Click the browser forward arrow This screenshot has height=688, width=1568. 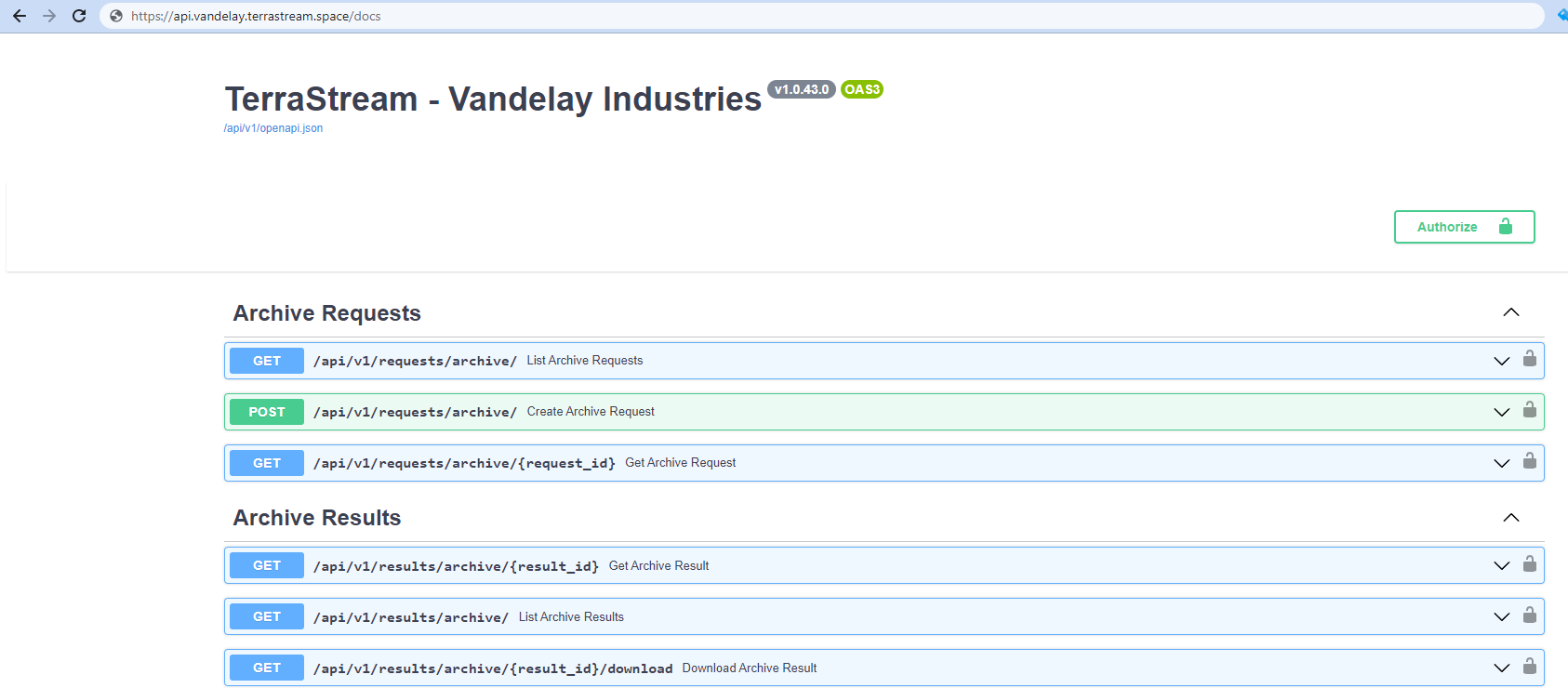[49, 16]
